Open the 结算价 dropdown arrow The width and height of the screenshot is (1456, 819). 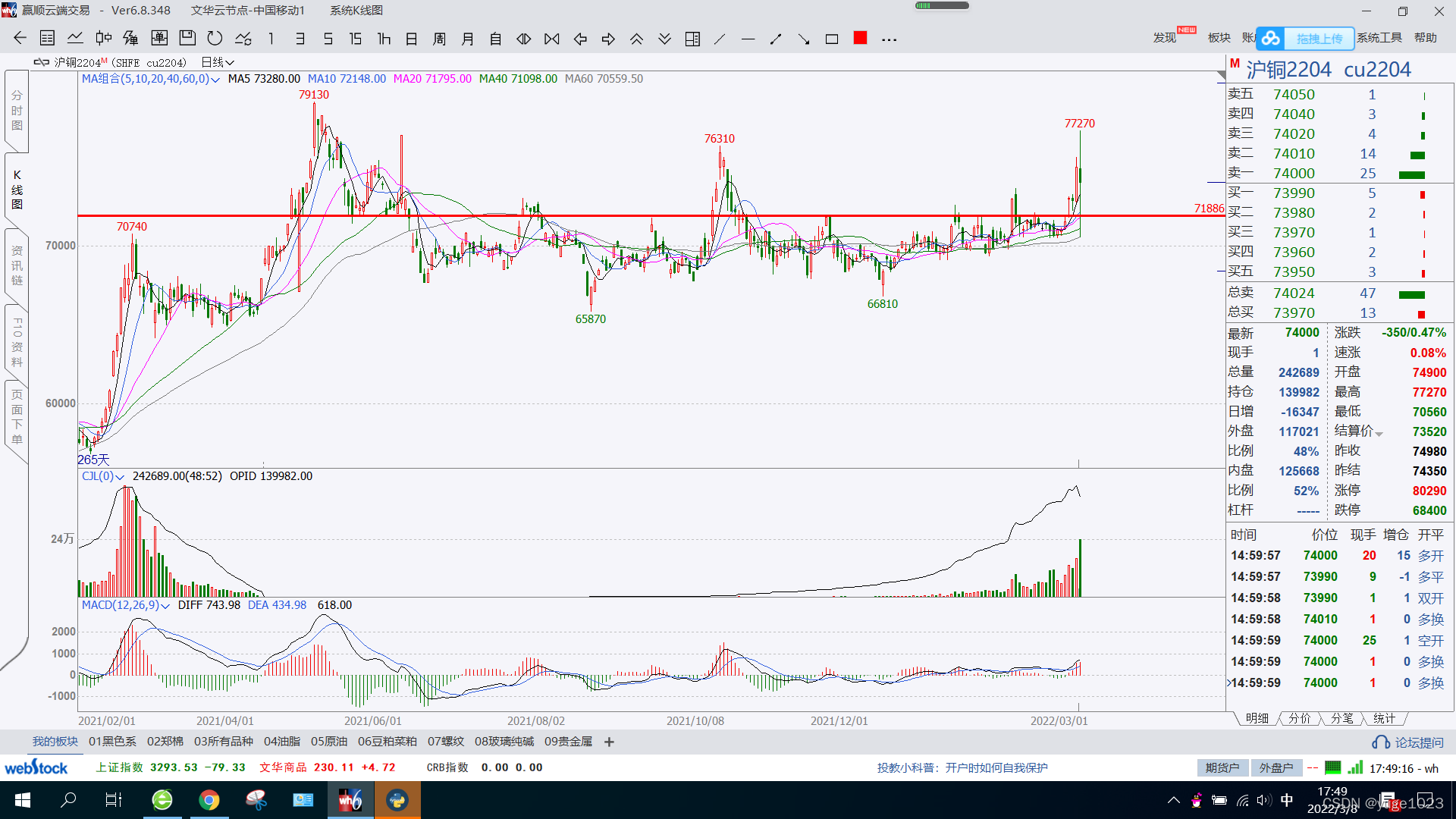[x=1379, y=434]
